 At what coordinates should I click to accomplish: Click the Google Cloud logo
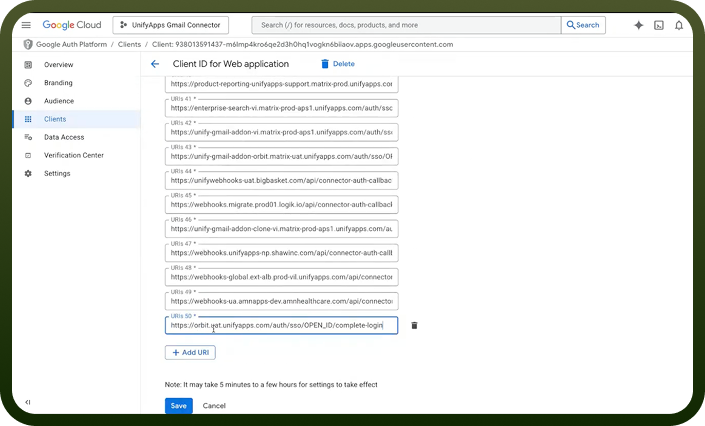click(x=72, y=25)
